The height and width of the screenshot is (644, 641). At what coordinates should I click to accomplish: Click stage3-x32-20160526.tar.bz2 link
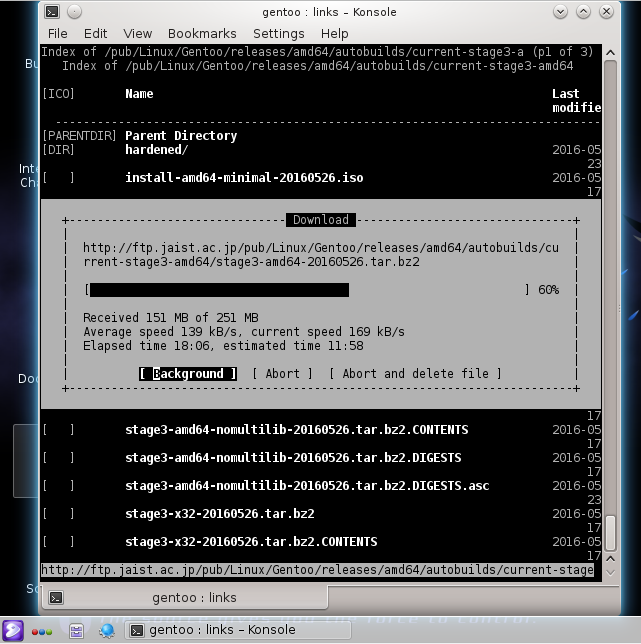click(220, 514)
